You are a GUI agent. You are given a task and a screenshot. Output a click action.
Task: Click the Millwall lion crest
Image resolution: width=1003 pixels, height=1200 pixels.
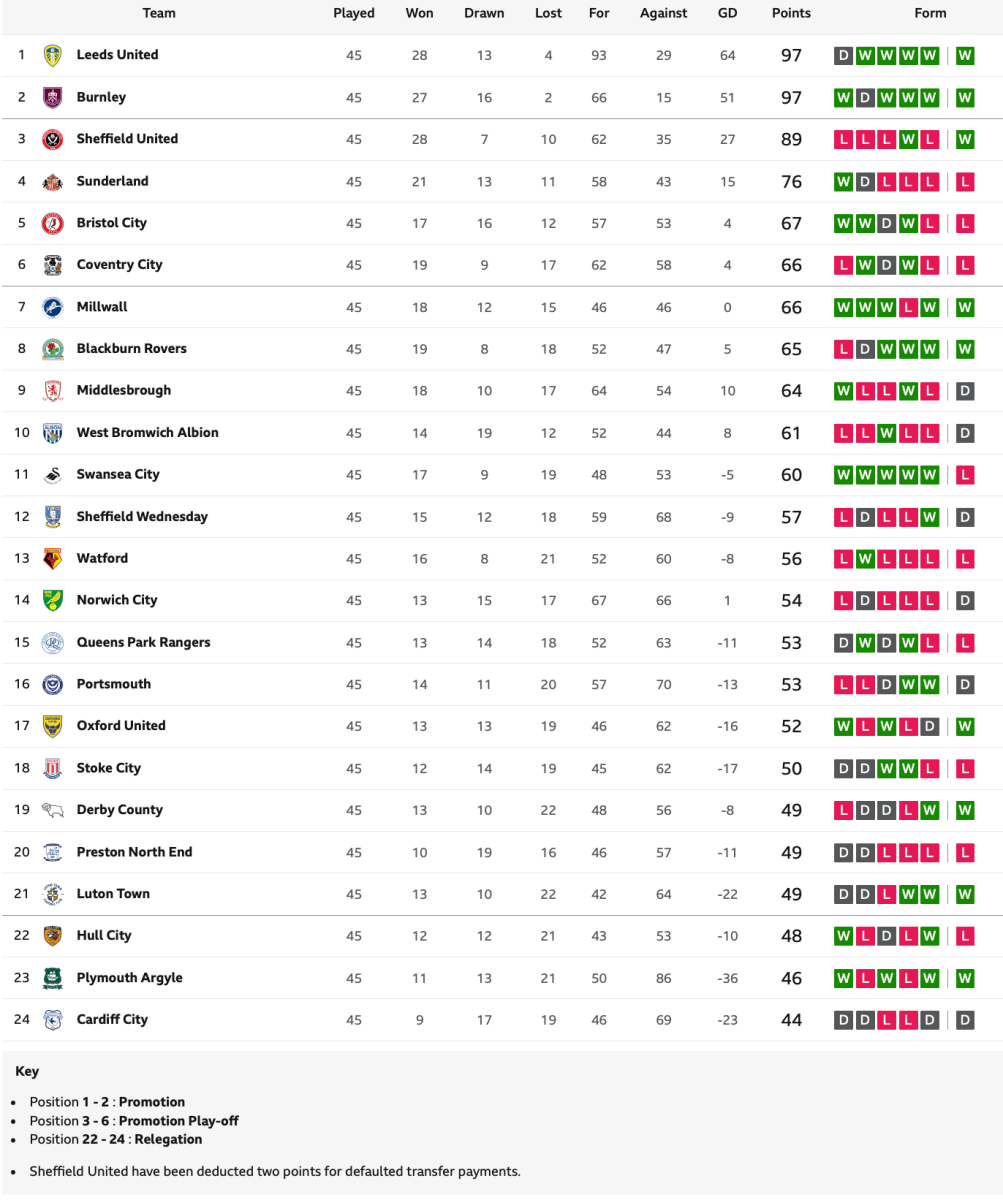[53, 308]
